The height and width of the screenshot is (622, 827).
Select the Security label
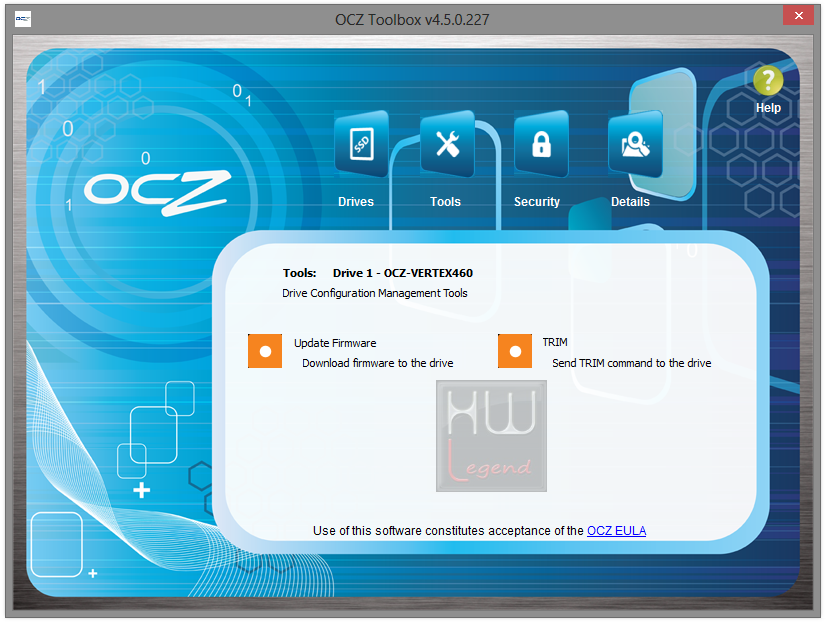coord(537,202)
